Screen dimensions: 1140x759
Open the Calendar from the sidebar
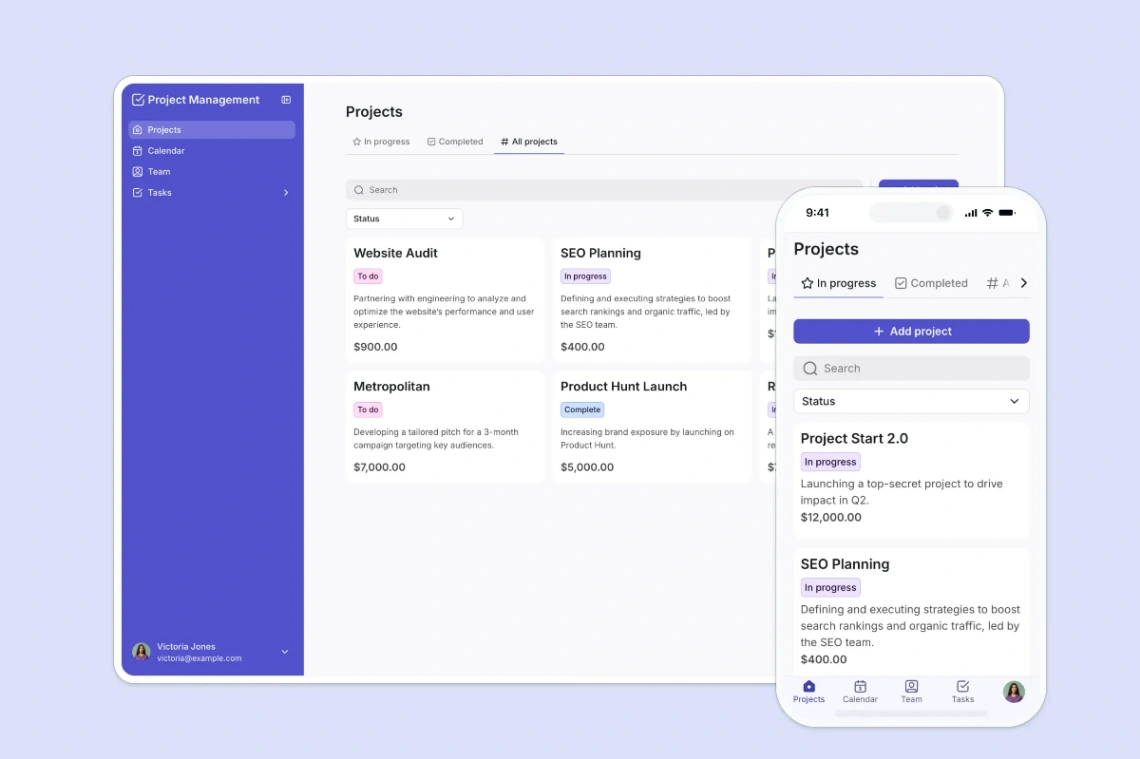[x=137, y=150]
